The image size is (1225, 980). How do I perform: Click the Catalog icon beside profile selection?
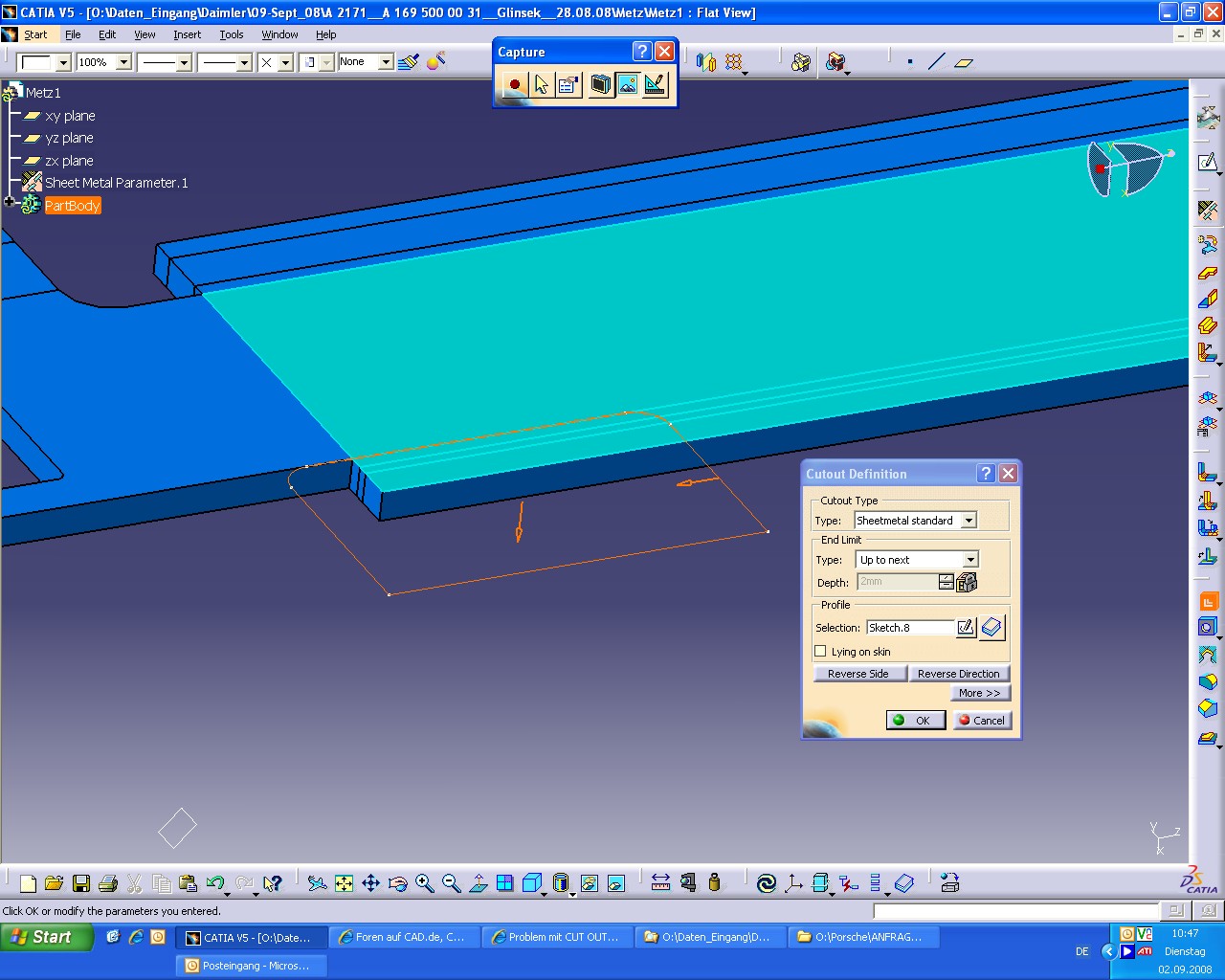coord(992,628)
